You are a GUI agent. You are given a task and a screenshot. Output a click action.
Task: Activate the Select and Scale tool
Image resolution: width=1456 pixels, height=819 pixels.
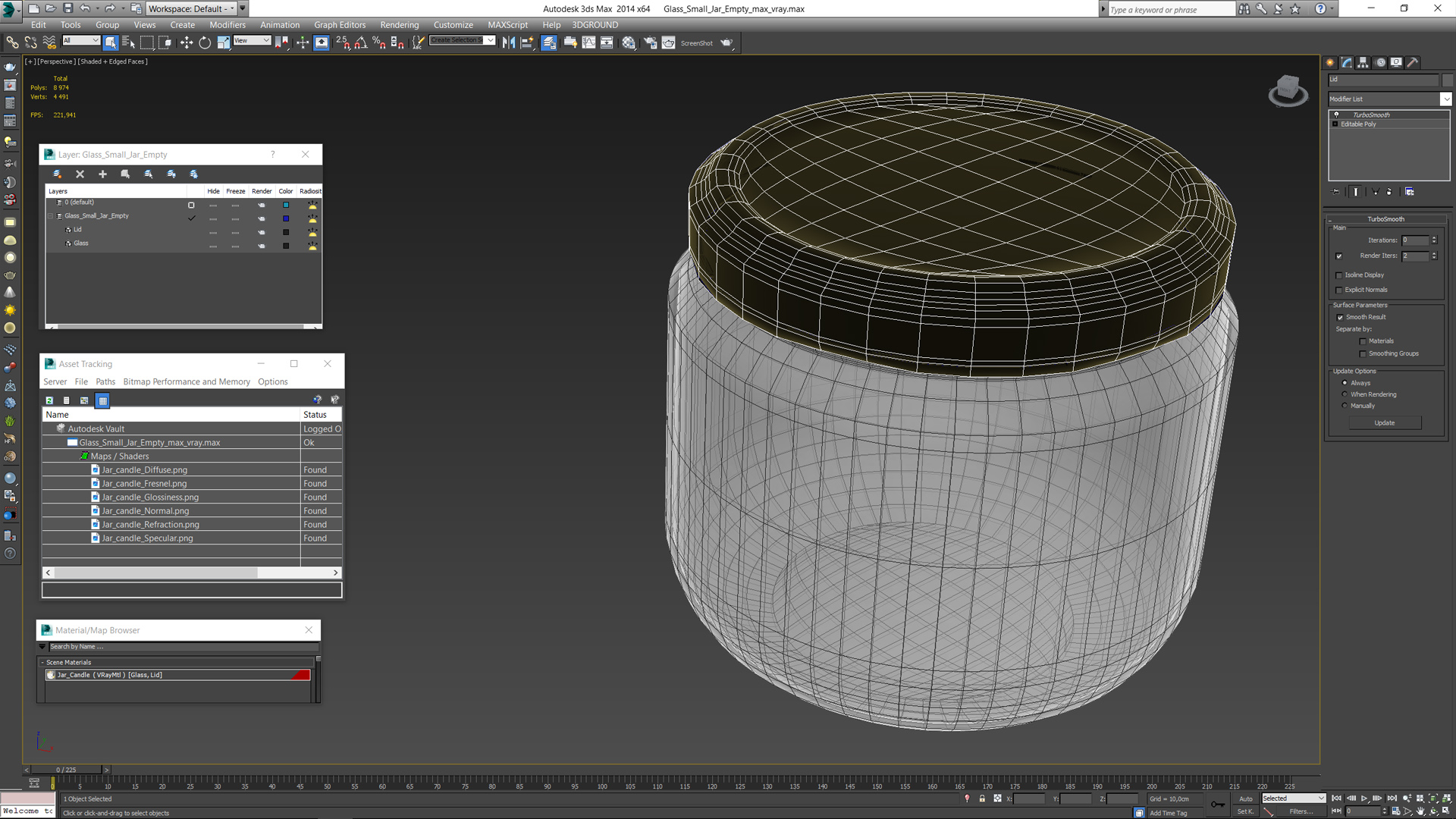(223, 42)
